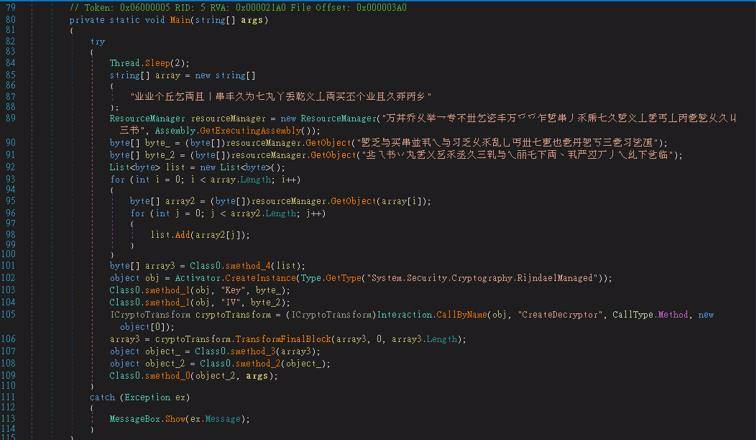
Task: Click Type.GetType method call
Action: click(x=331, y=279)
